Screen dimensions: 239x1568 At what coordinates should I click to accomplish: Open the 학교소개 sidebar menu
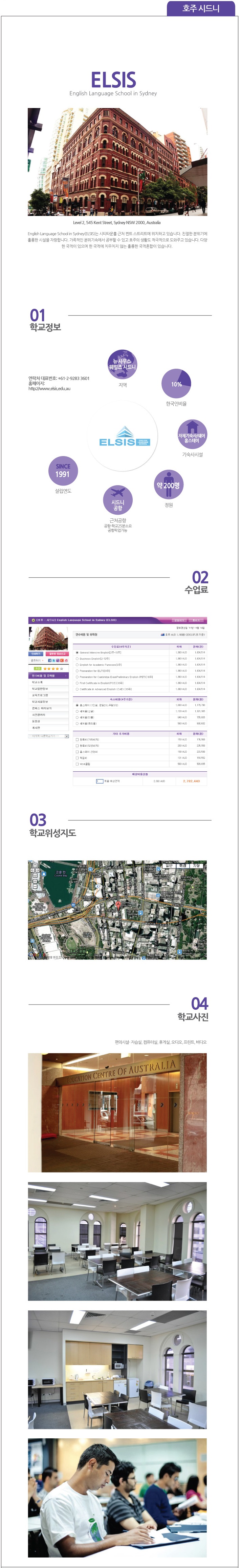48,682
